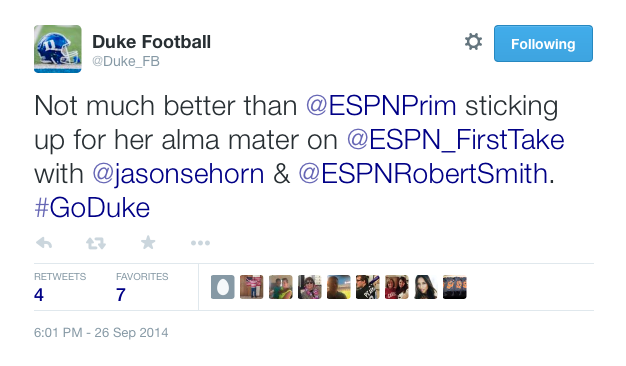This screenshot has width=626, height=366.
Task: View the 7 favorites count
Action: (x=121, y=295)
